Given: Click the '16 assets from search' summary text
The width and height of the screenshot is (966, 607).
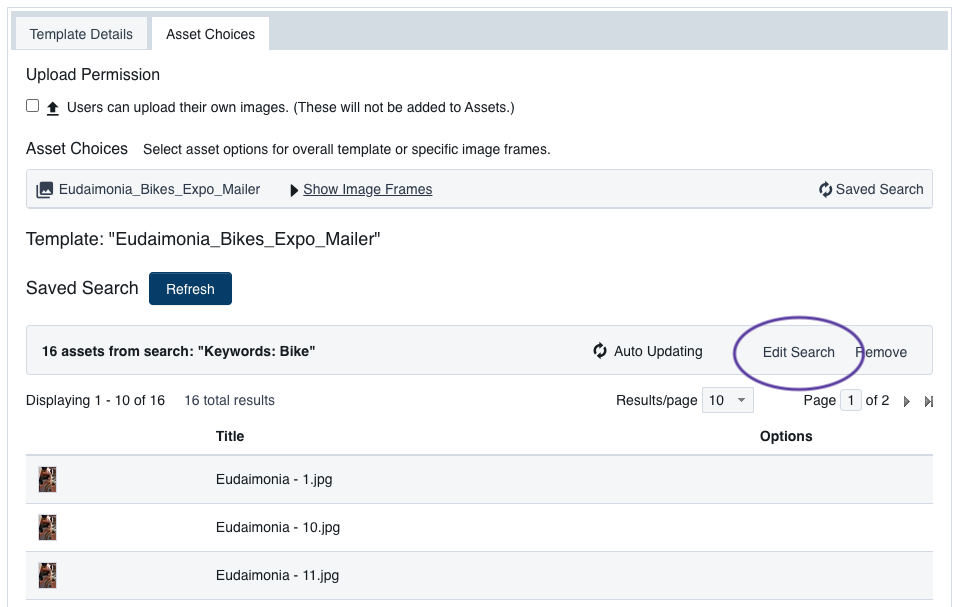Looking at the screenshot, I should pyautogui.click(x=179, y=351).
